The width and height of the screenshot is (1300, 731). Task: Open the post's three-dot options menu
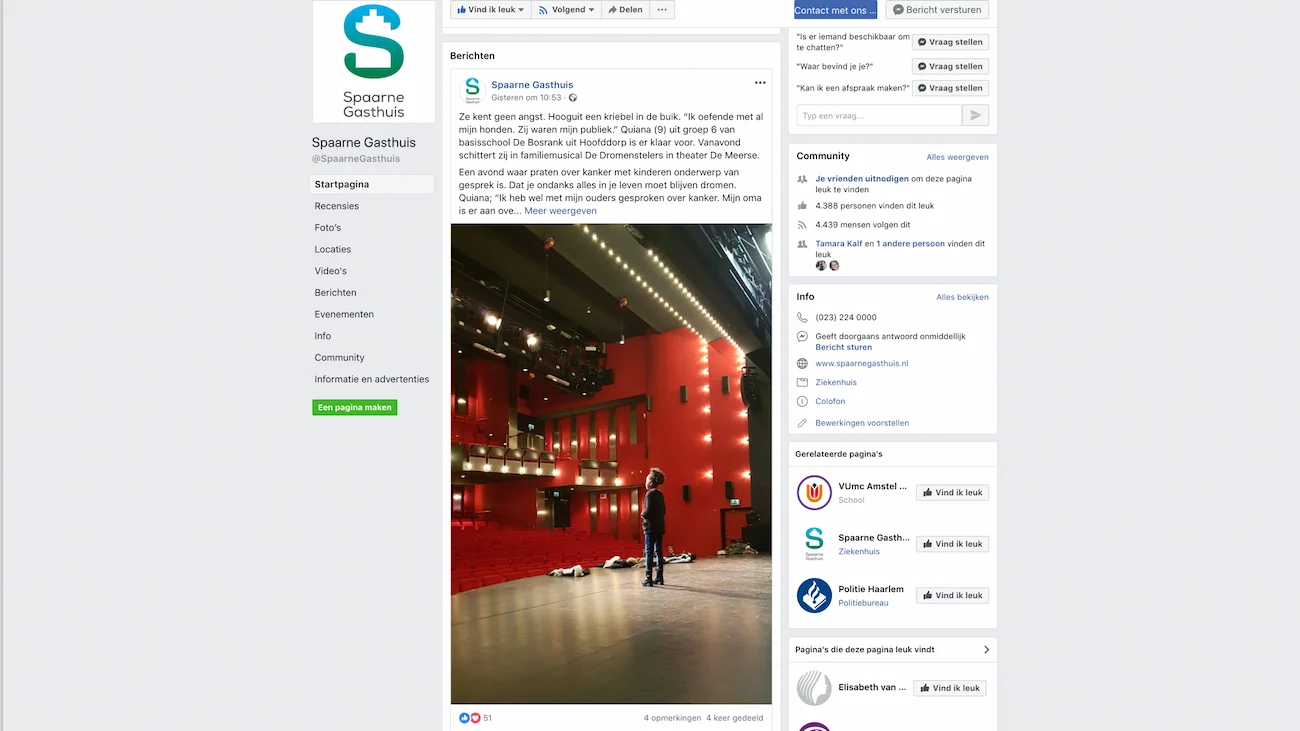click(760, 83)
